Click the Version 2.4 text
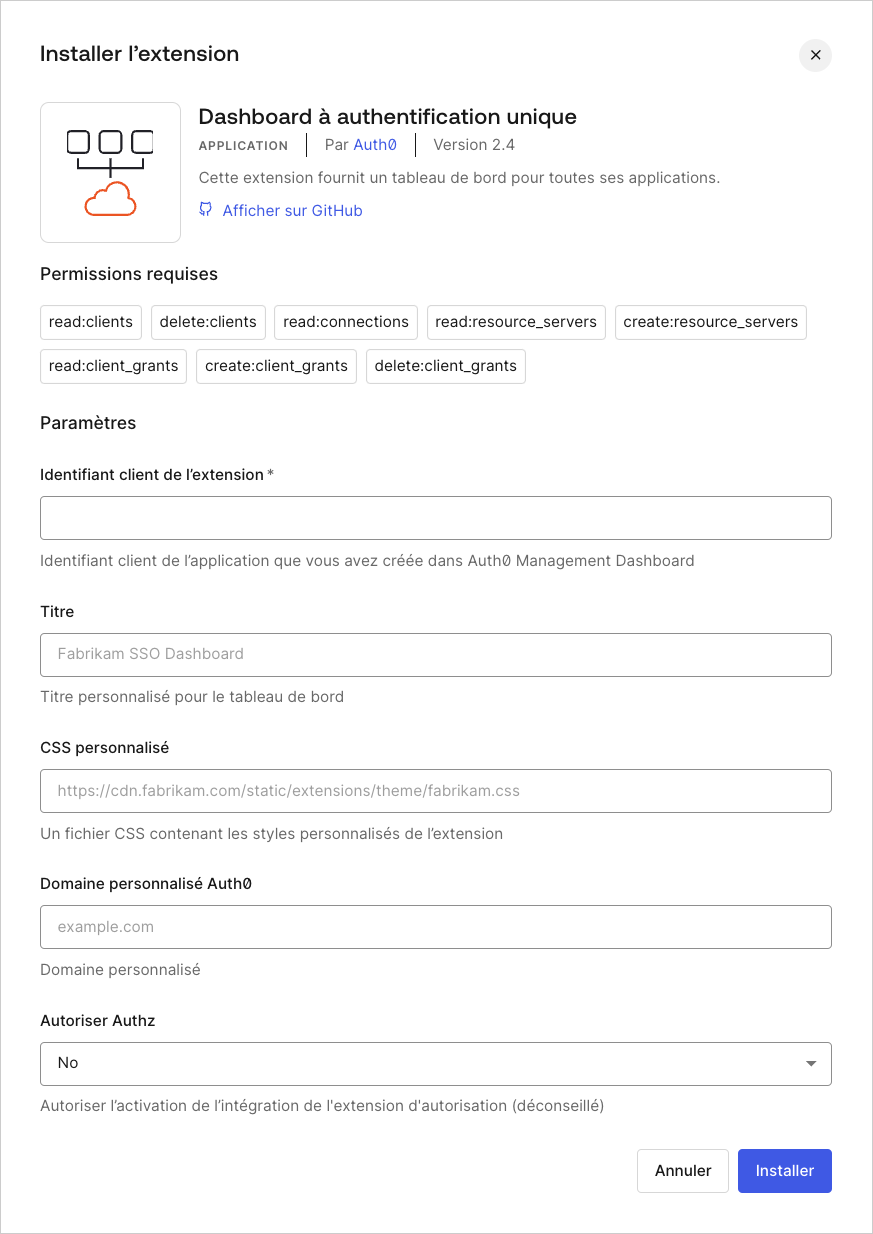Screen dimensions: 873x1234 tap(473, 145)
